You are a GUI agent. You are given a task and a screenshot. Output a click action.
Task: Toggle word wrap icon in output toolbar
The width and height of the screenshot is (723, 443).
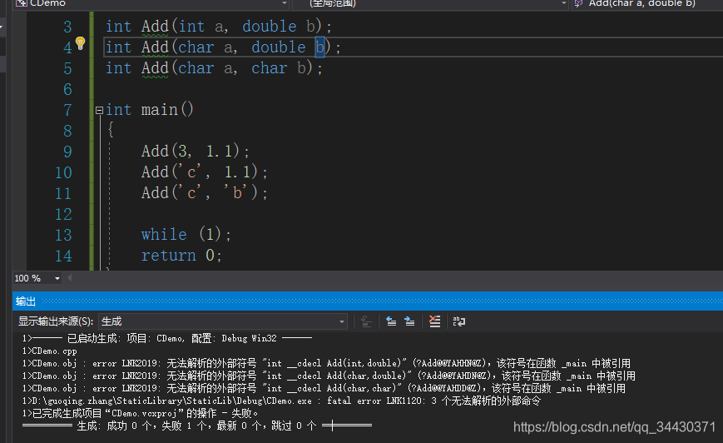(x=459, y=321)
